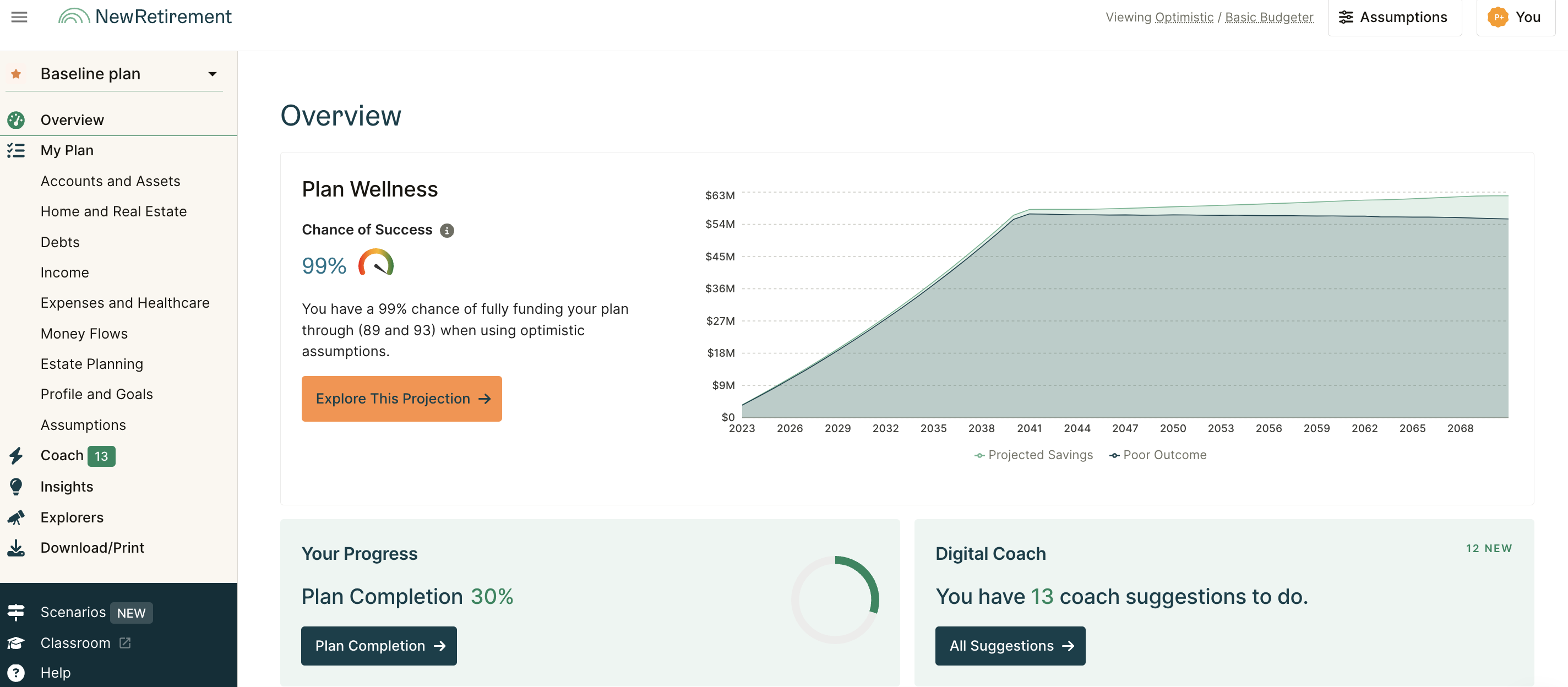Toggle Poor Outcome series in chart legend
Image resolution: width=1568 pixels, height=687 pixels.
[x=1157, y=455]
